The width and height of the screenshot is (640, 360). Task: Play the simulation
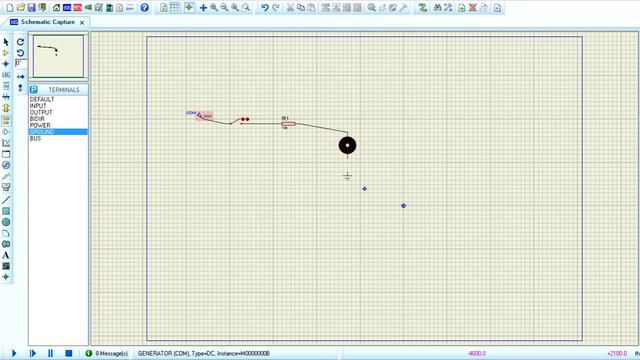pos(13,353)
